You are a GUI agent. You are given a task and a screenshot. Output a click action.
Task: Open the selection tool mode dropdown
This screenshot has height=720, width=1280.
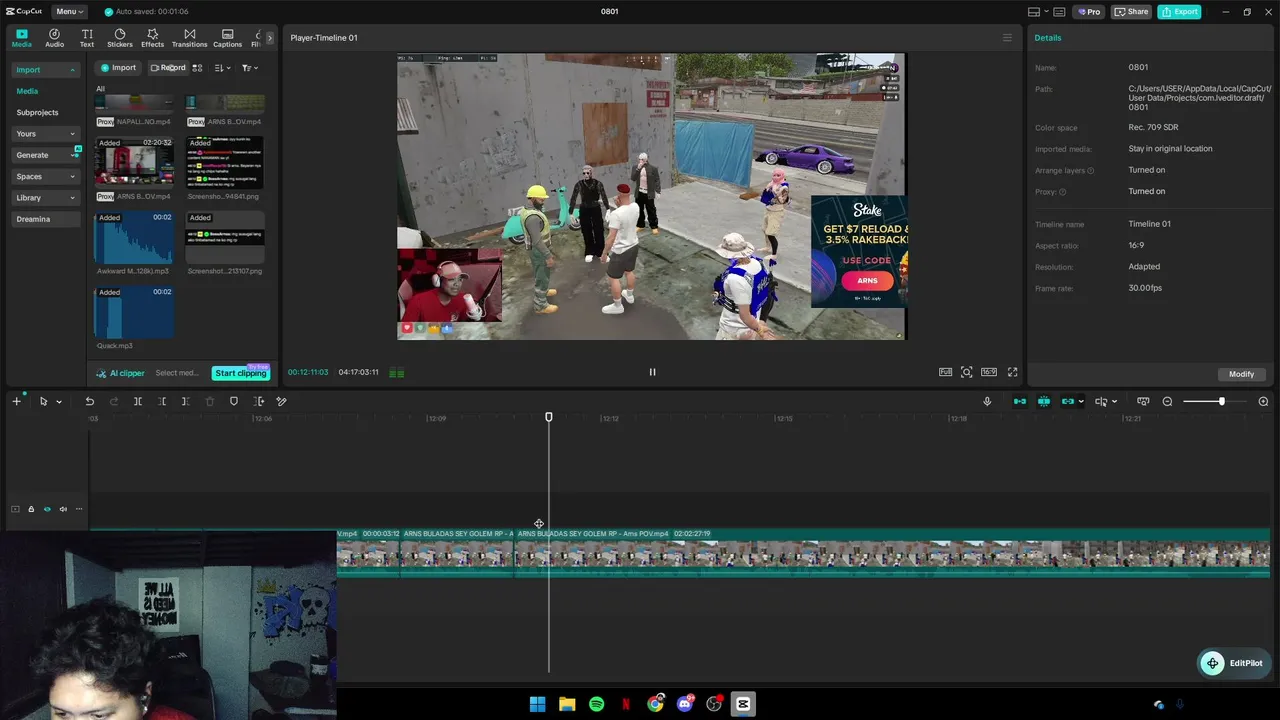(59, 402)
